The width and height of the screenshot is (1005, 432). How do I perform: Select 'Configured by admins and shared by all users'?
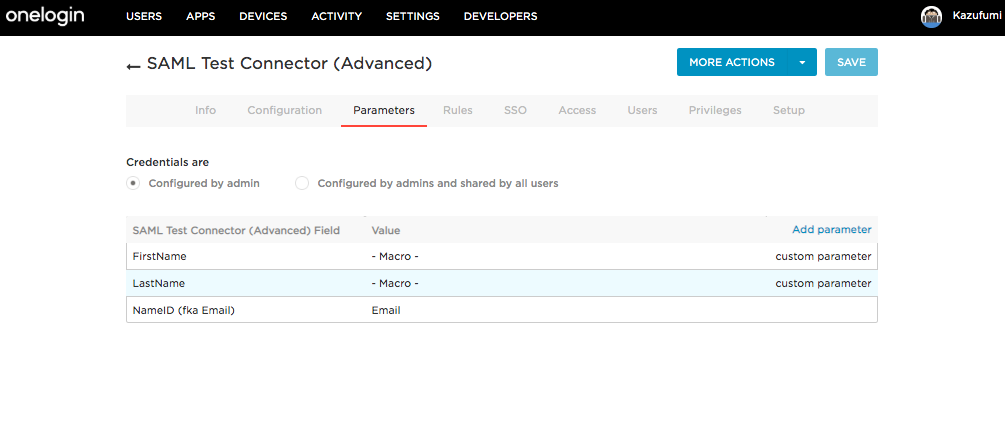(303, 183)
